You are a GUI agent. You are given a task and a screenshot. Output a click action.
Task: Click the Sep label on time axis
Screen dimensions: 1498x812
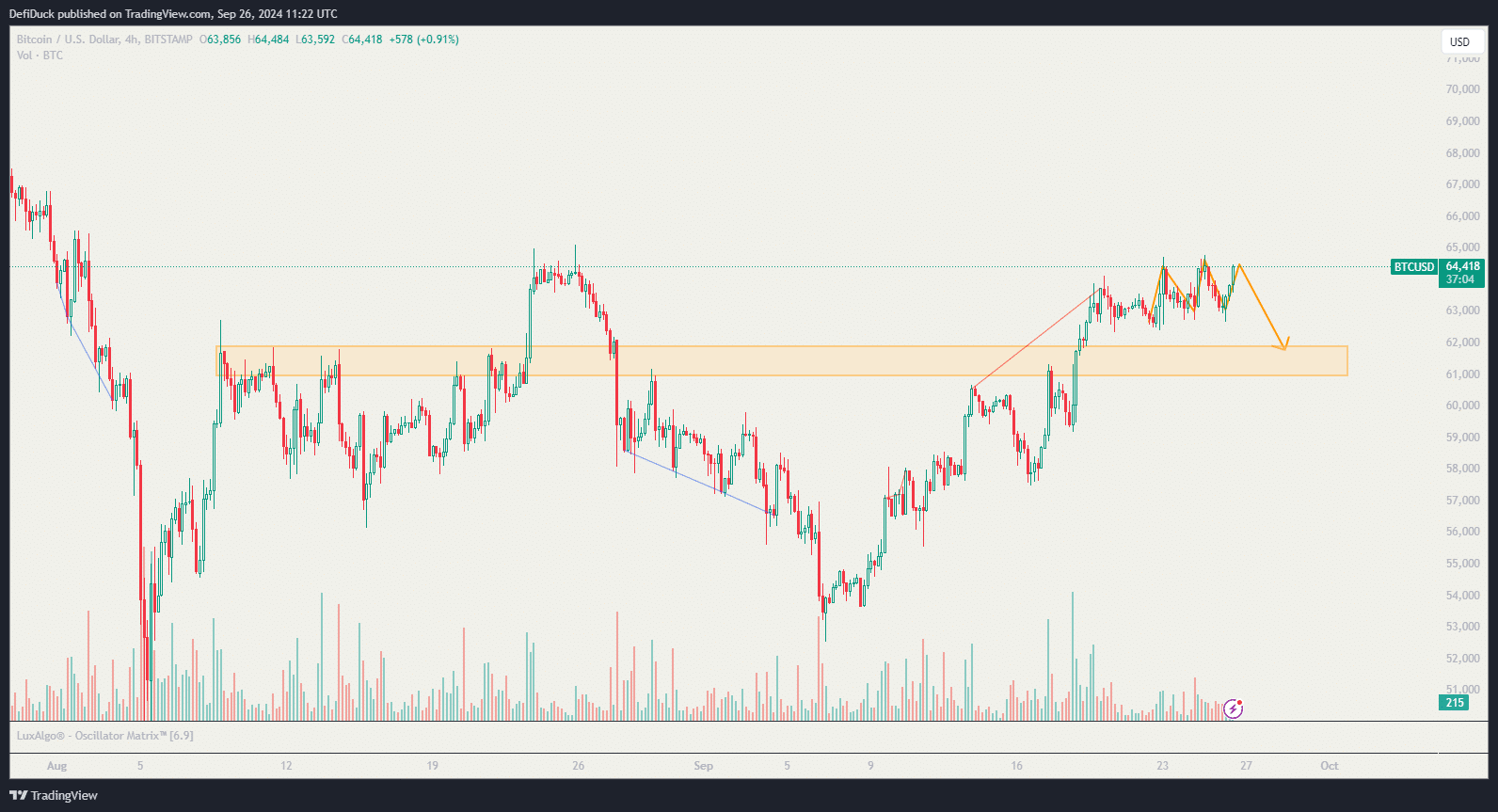pyautogui.click(x=703, y=766)
